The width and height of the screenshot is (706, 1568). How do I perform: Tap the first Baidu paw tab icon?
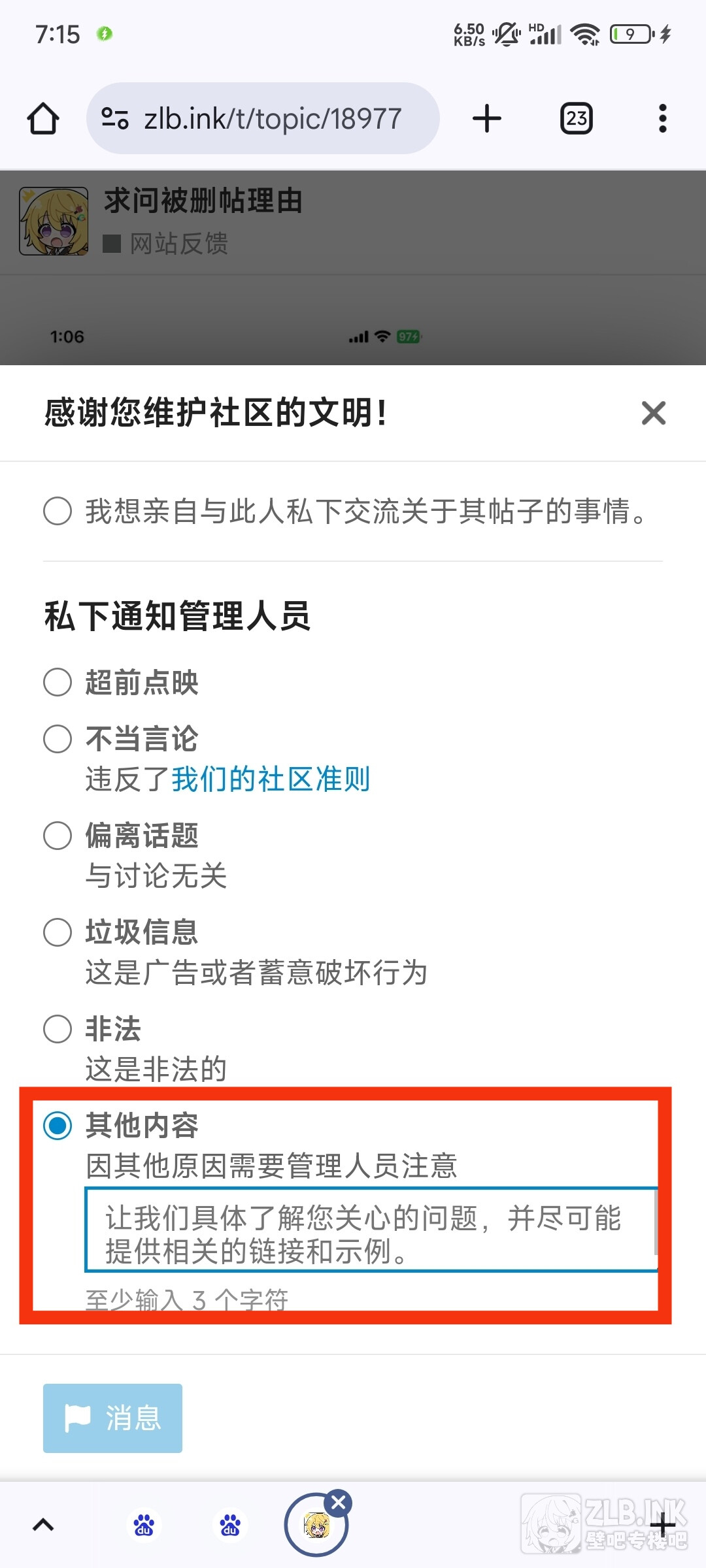point(144,1525)
